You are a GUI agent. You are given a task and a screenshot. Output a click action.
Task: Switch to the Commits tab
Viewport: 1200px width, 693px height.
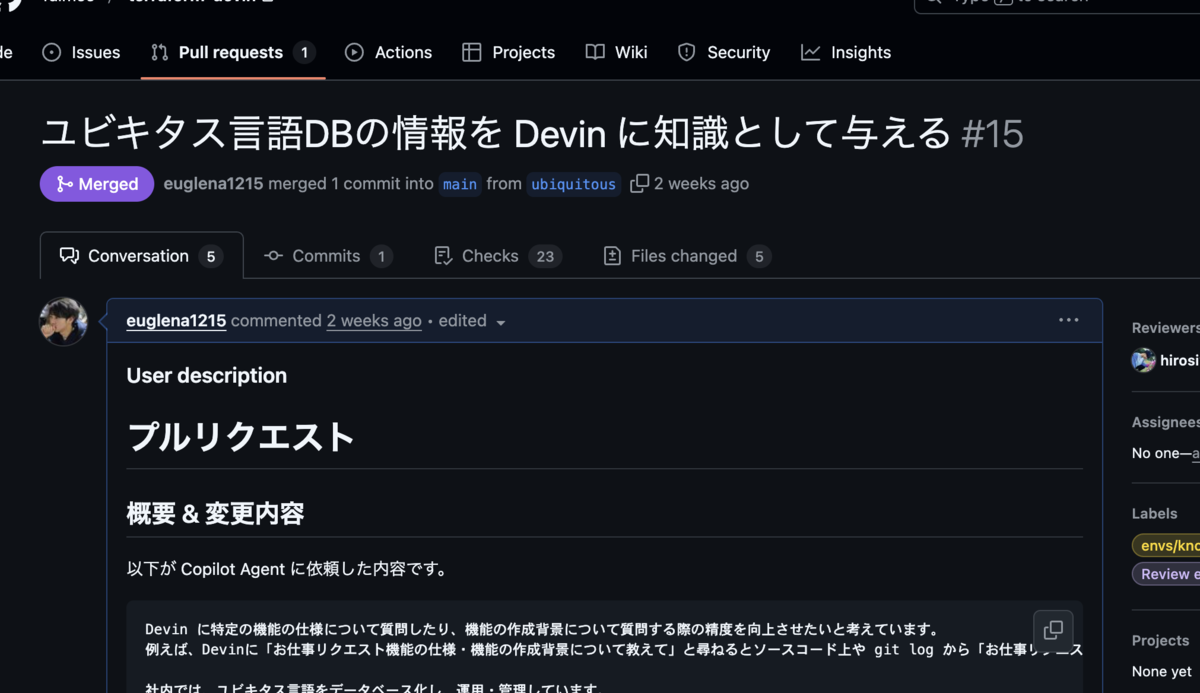(327, 256)
